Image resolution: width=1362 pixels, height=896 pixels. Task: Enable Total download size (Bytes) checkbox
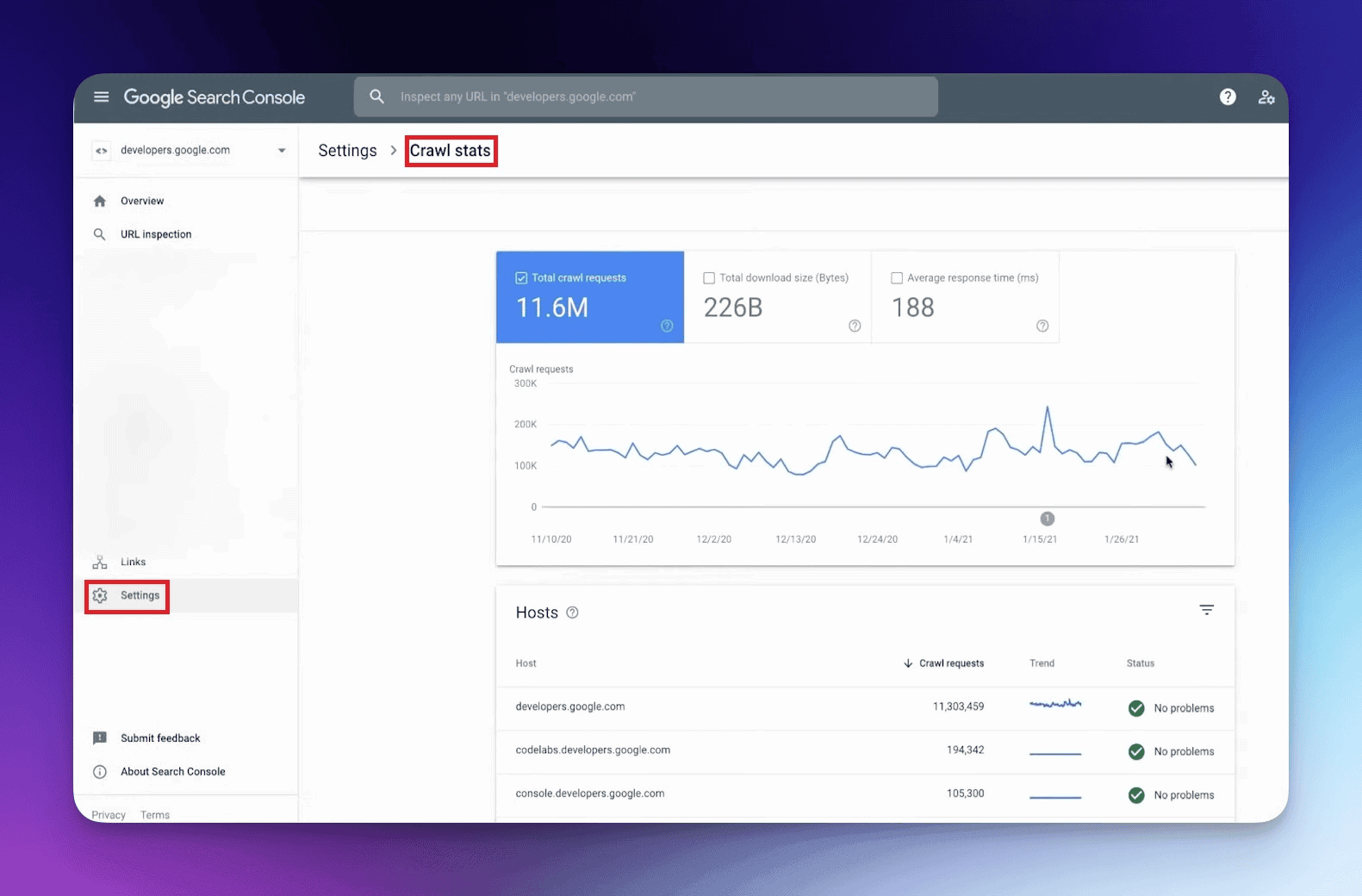click(709, 278)
